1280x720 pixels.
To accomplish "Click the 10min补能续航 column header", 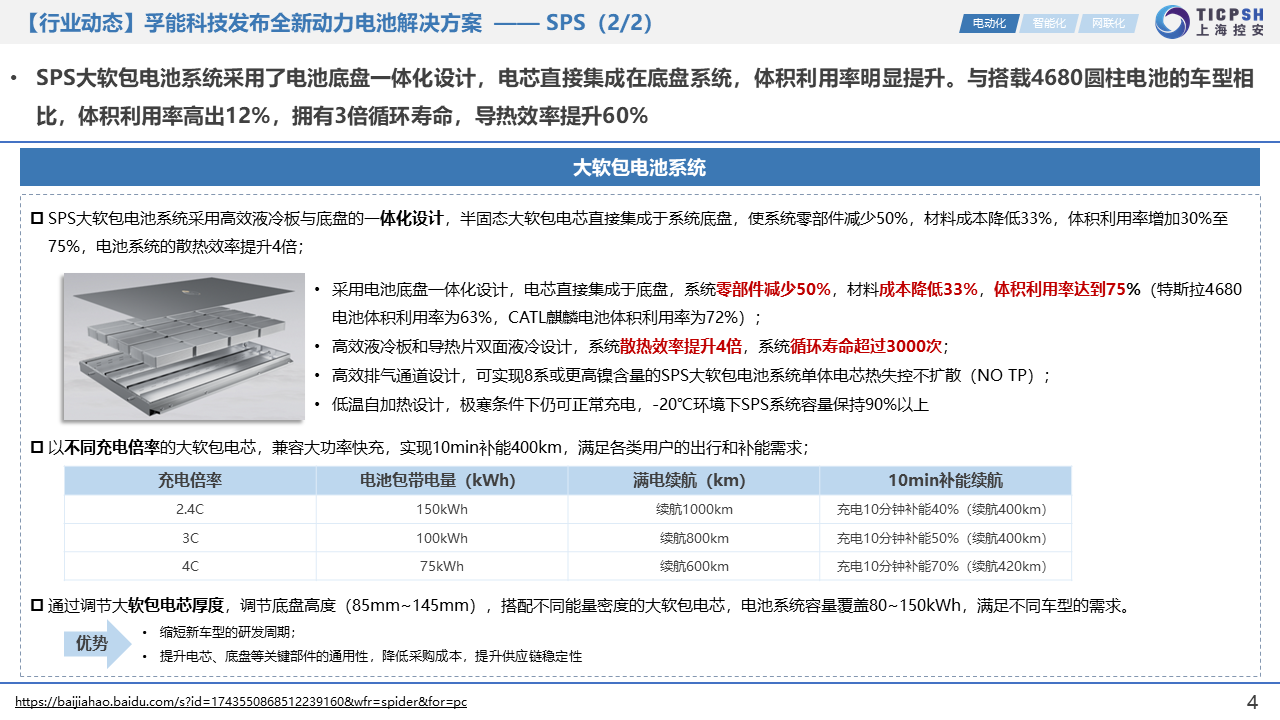I will coord(944,480).
